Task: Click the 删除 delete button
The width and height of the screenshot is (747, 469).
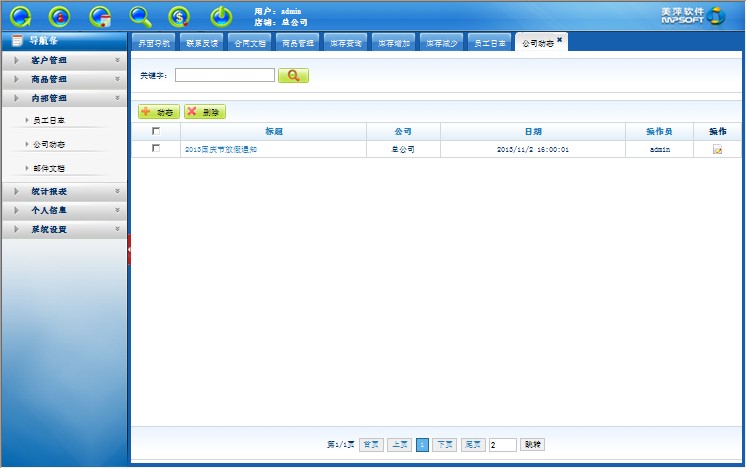Action: pyautogui.click(x=205, y=112)
